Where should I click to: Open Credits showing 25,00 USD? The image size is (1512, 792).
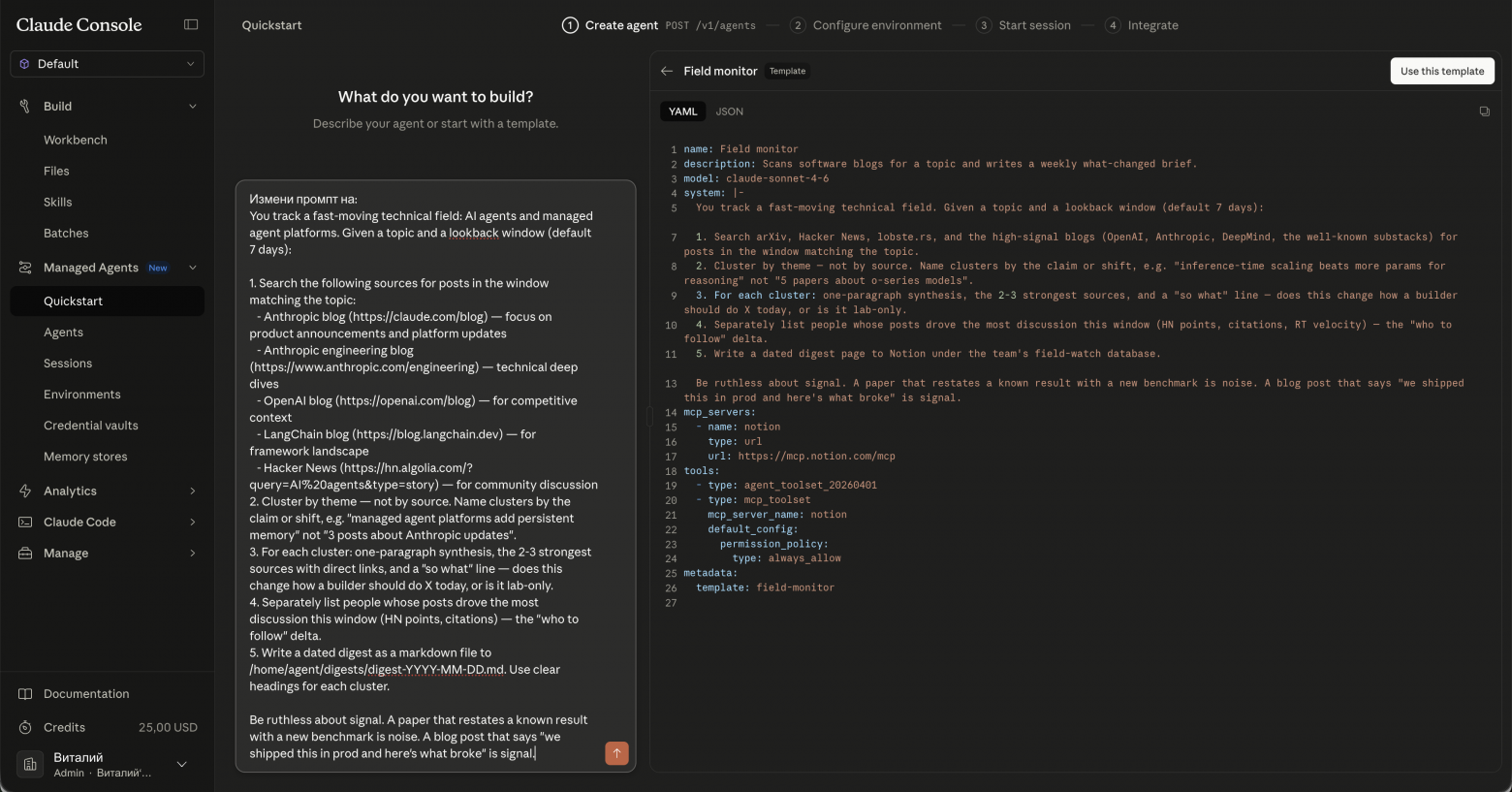pyautogui.click(x=107, y=727)
